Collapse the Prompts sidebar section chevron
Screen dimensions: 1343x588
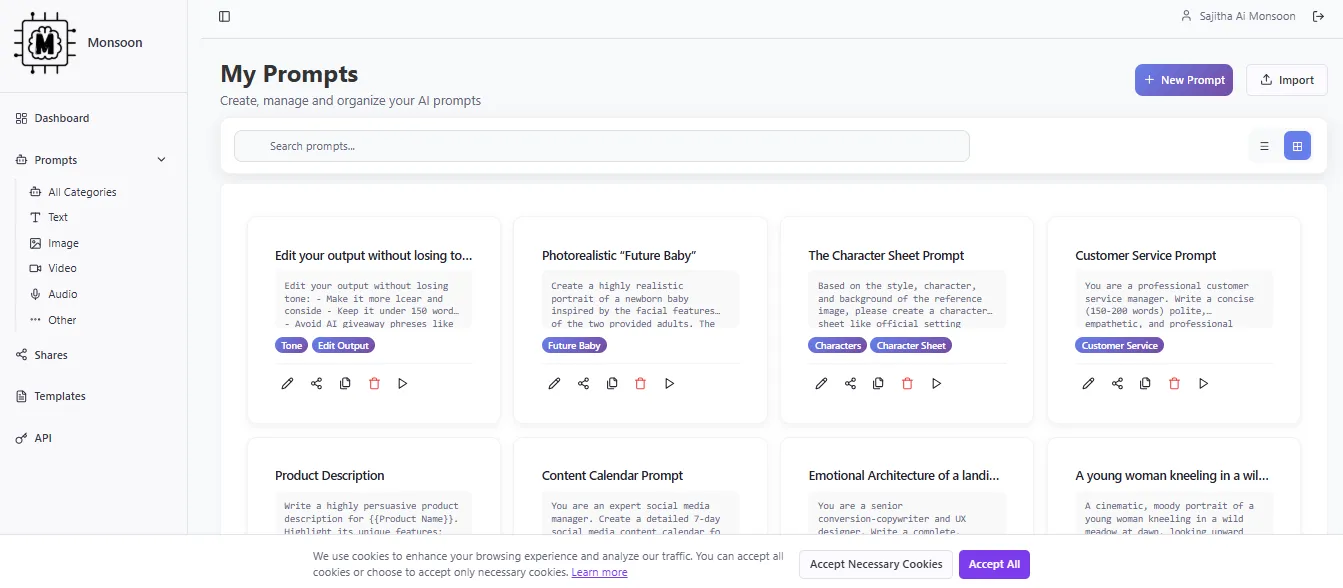coord(162,160)
